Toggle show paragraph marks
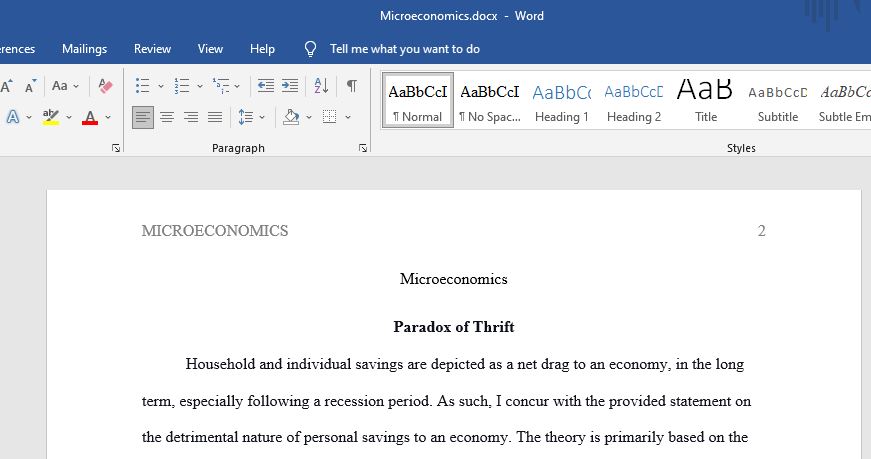 (x=352, y=86)
